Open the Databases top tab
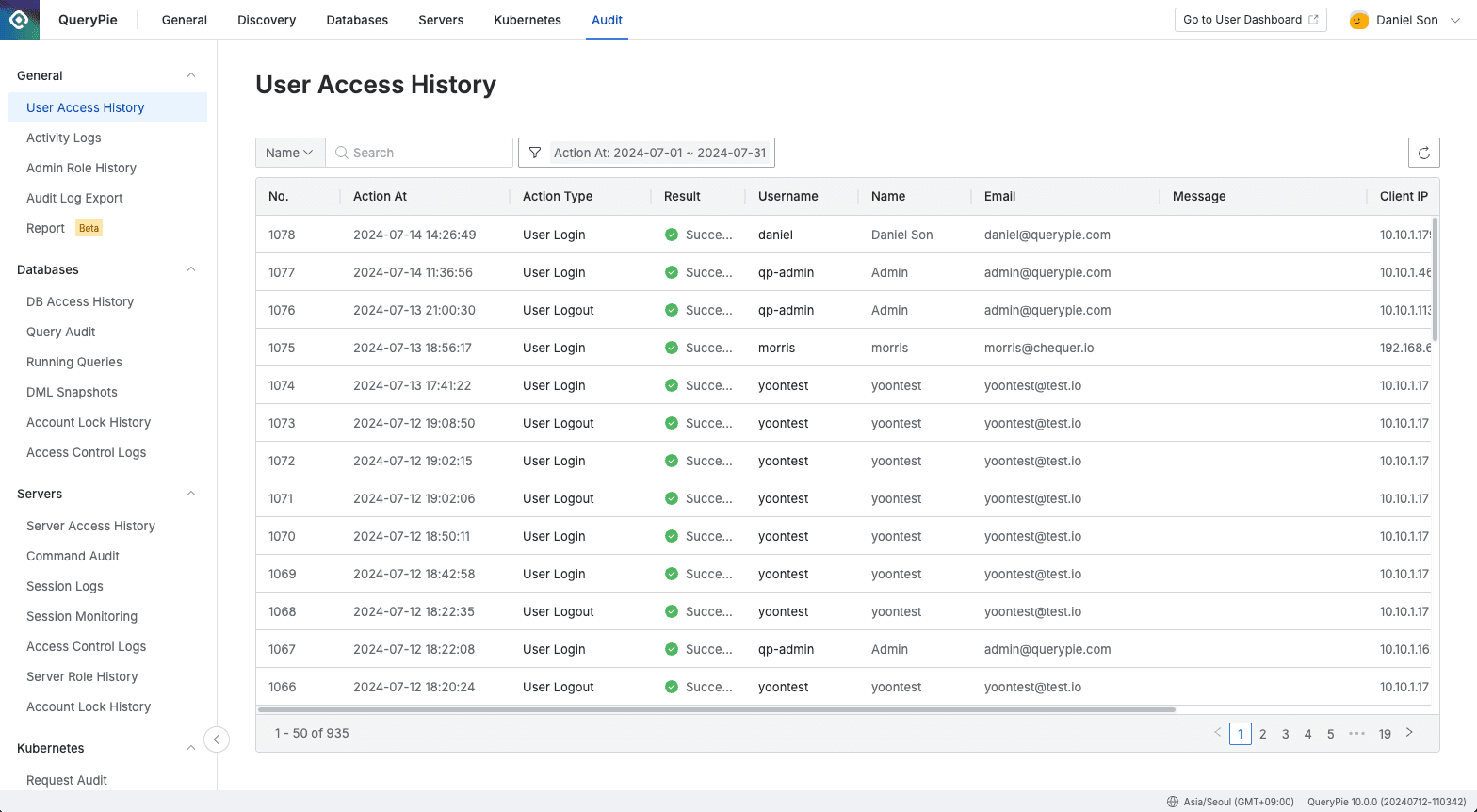 (x=357, y=20)
